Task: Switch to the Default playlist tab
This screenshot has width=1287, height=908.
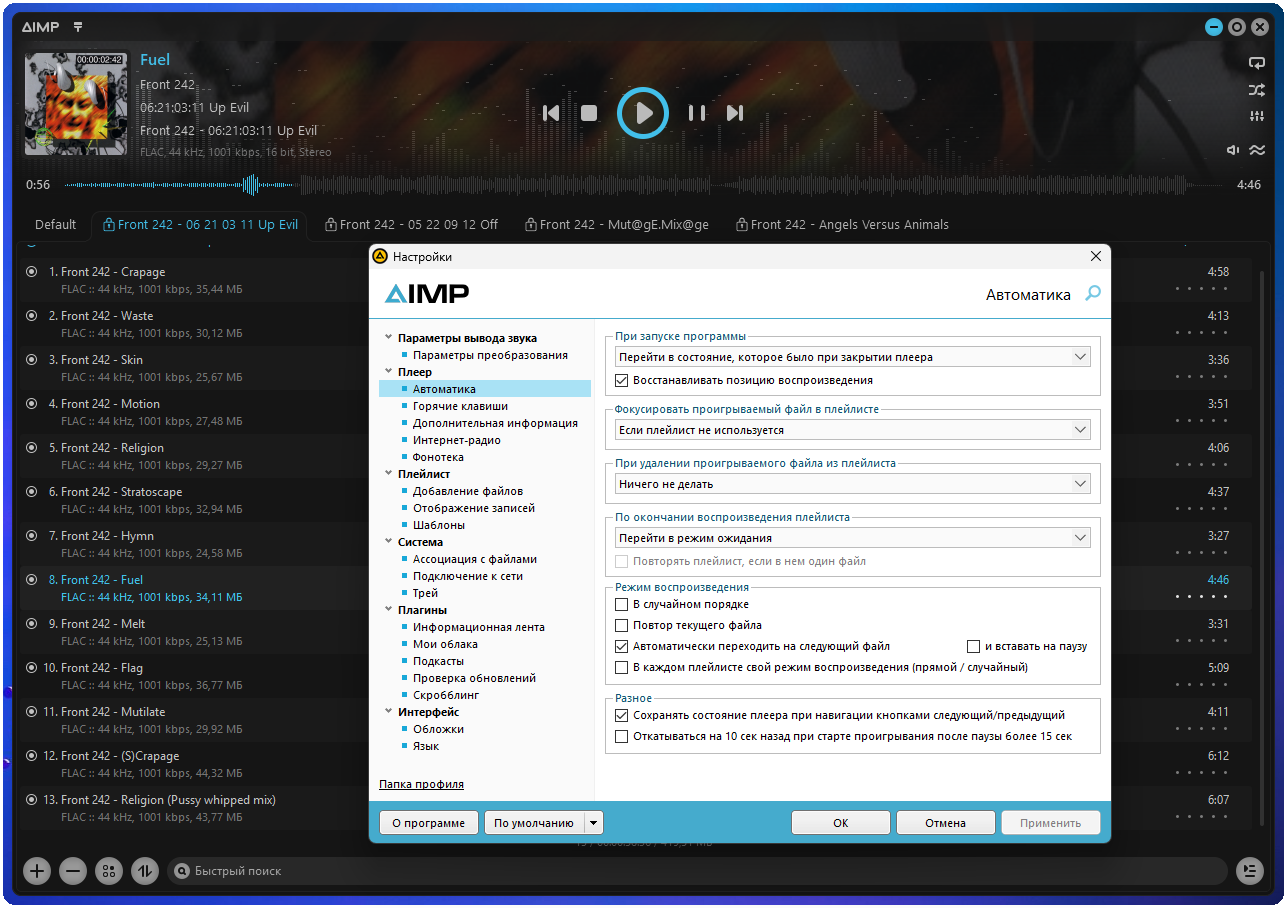Action: pos(56,225)
